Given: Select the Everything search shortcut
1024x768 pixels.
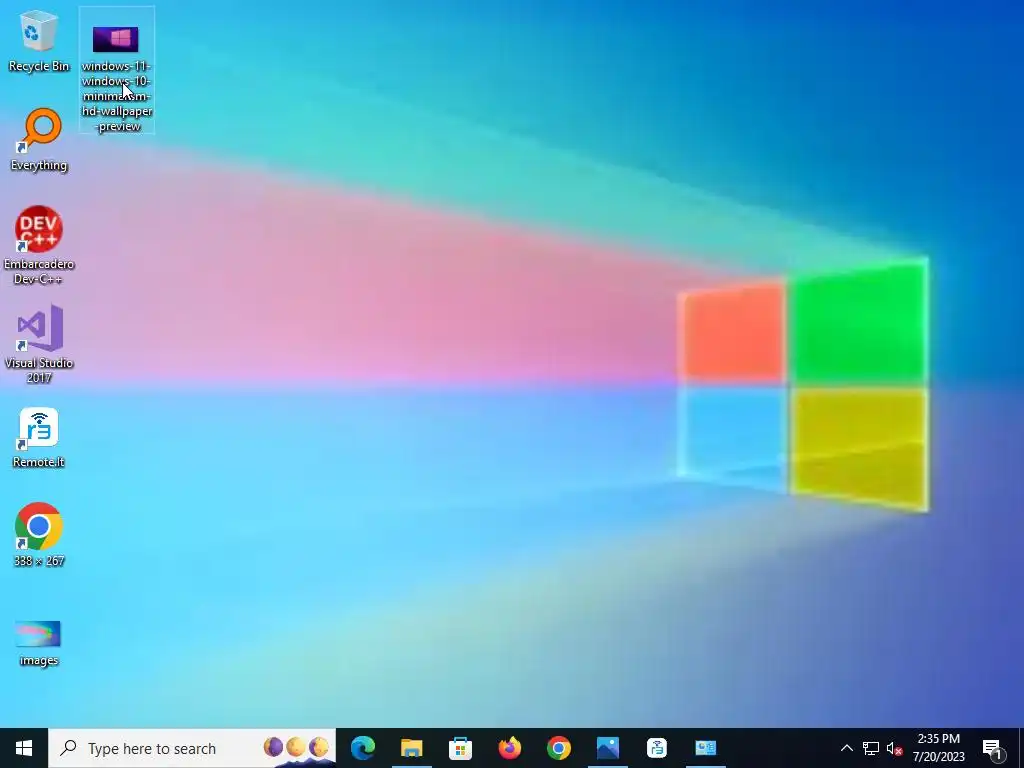Looking at the screenshot, I should pos(39,140).
